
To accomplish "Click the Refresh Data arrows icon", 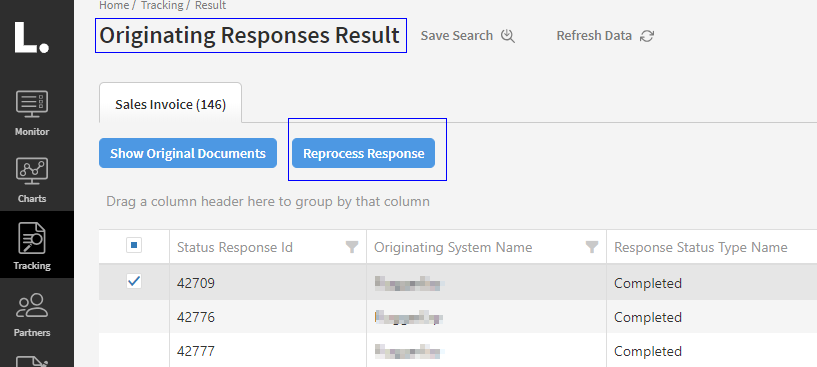I will 647,36.
